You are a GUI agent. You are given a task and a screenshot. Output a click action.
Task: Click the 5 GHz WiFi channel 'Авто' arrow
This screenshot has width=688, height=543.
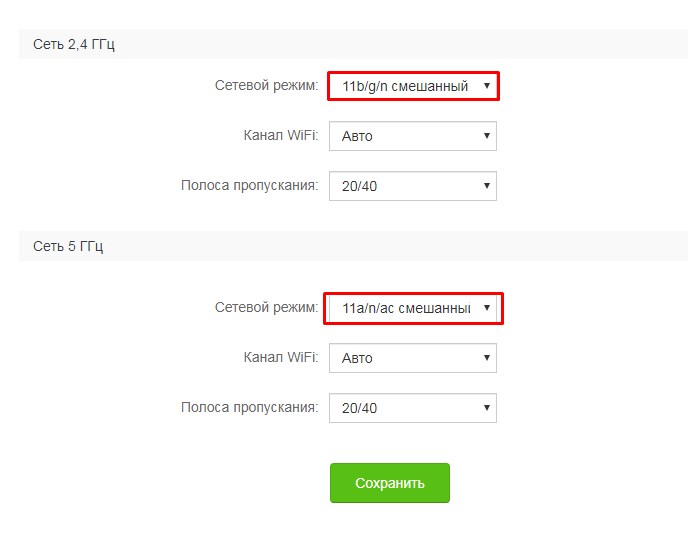coord(487,357)
